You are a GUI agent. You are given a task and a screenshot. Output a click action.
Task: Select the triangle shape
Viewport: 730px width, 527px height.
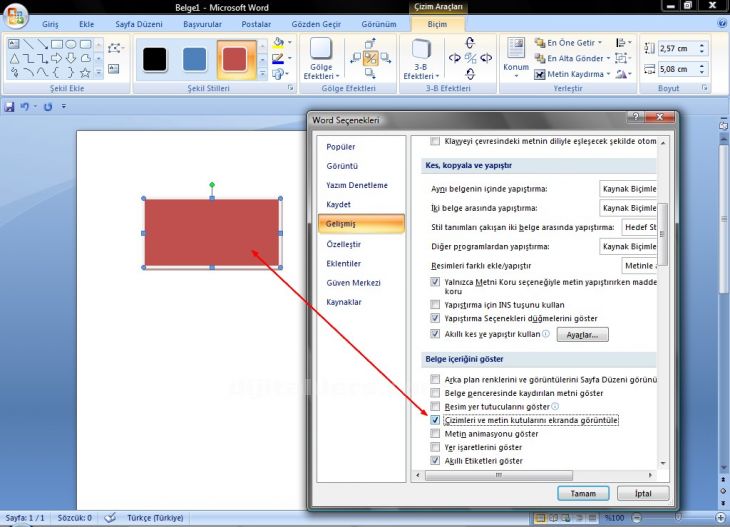point(14,59)
